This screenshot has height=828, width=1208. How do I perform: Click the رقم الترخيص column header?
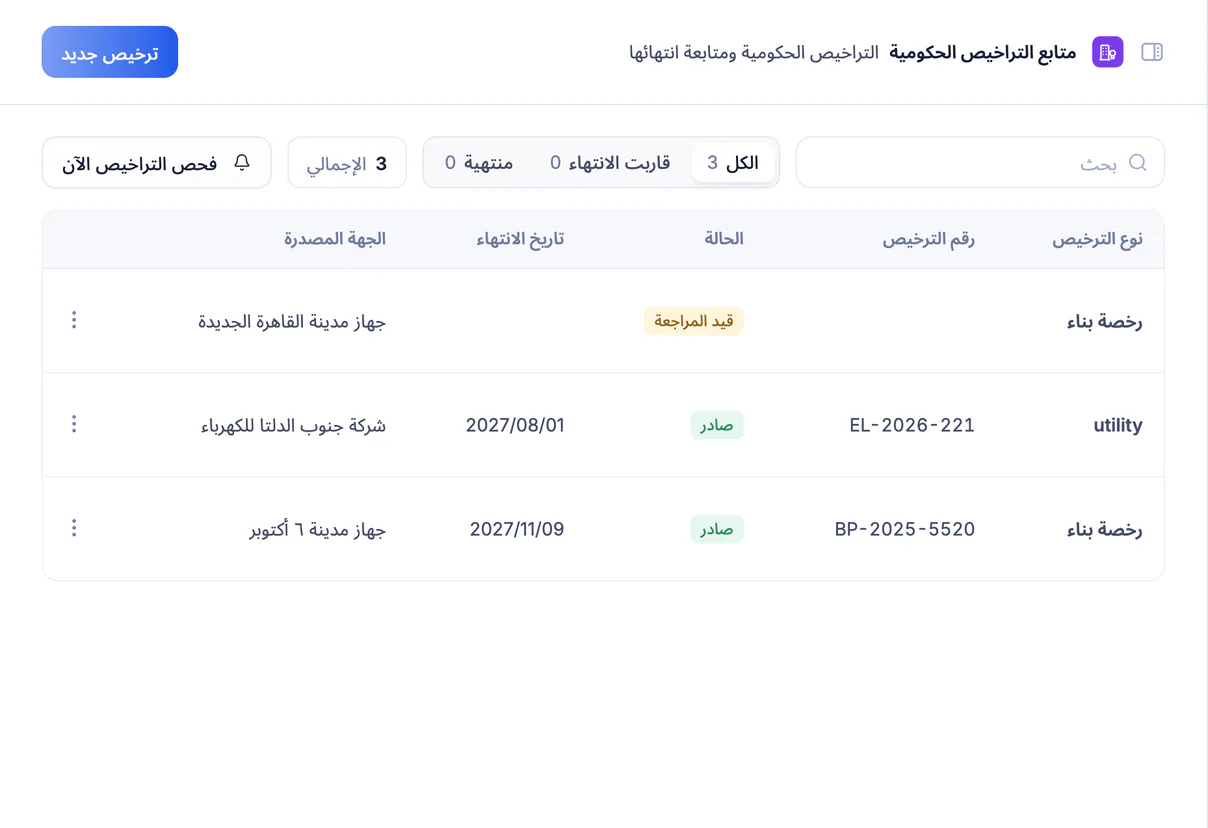coord(928,240)
